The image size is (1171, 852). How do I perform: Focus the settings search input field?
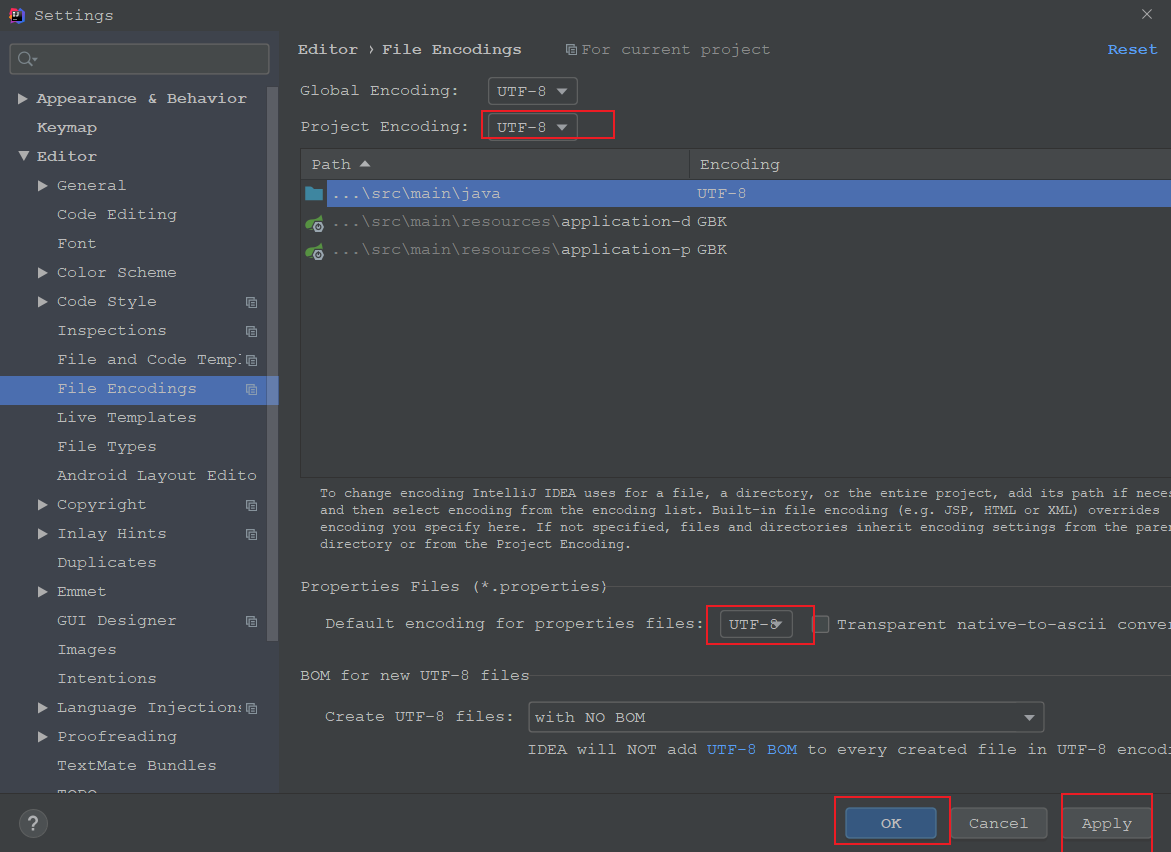[140, 59]
